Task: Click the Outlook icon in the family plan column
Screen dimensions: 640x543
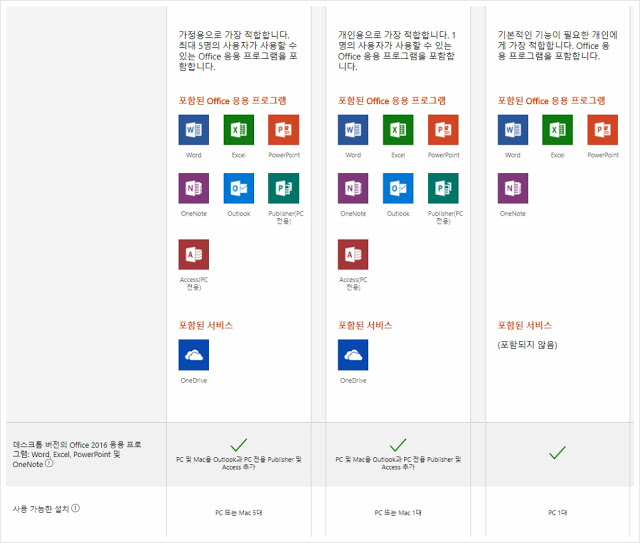Action: (239, 188)
